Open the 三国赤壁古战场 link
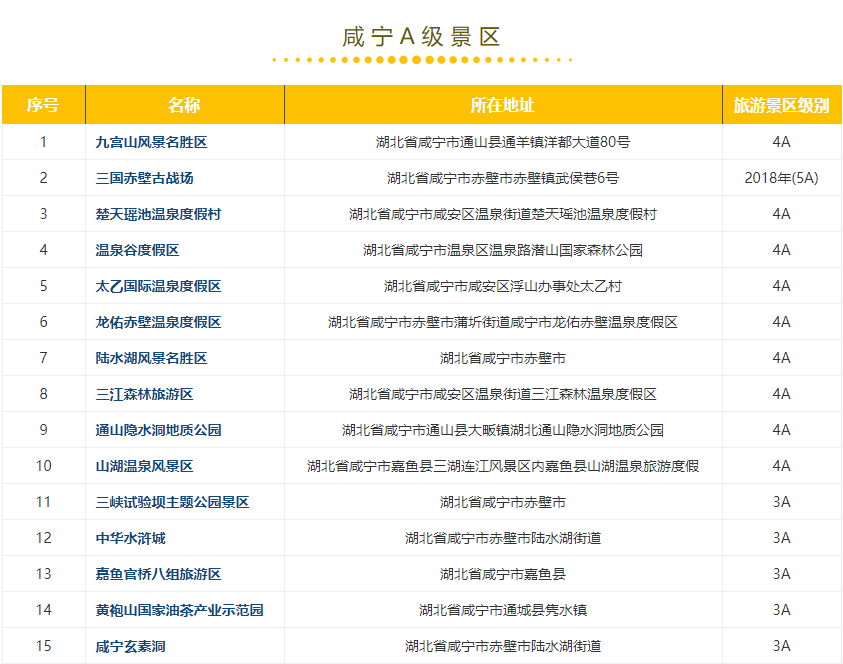Screen dimensions: 843x664 point(144,178)
